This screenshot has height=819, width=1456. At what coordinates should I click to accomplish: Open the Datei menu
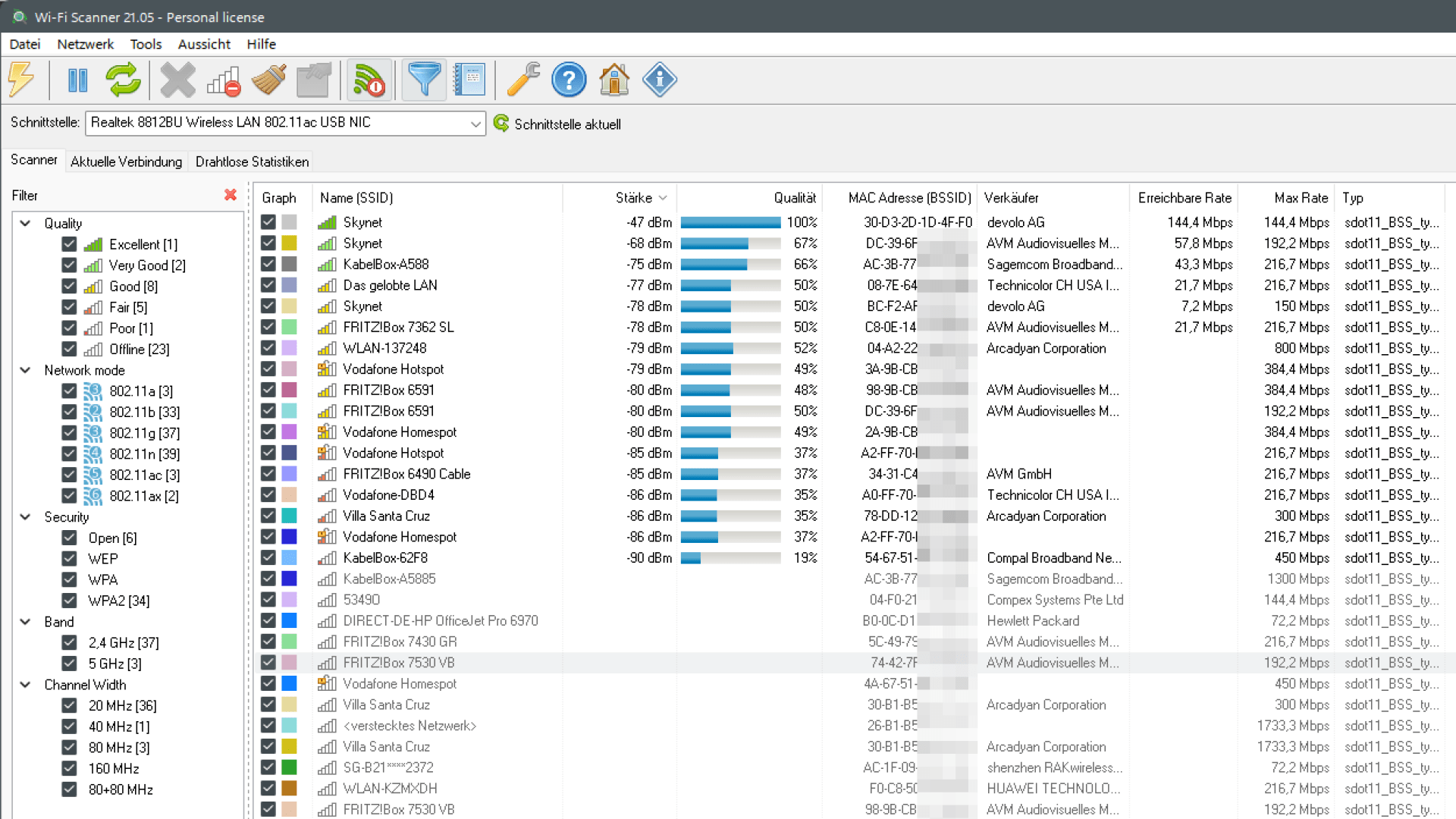coord(25,44)
